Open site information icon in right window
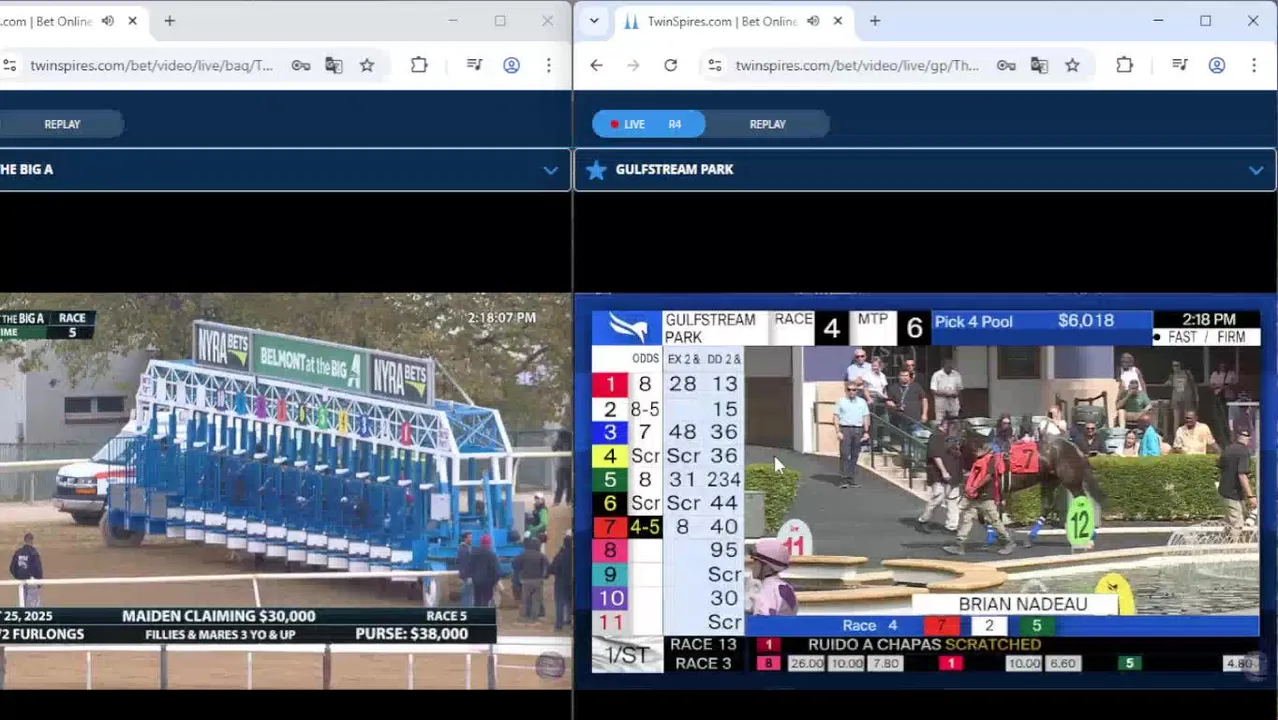 (x=714, y=65)
